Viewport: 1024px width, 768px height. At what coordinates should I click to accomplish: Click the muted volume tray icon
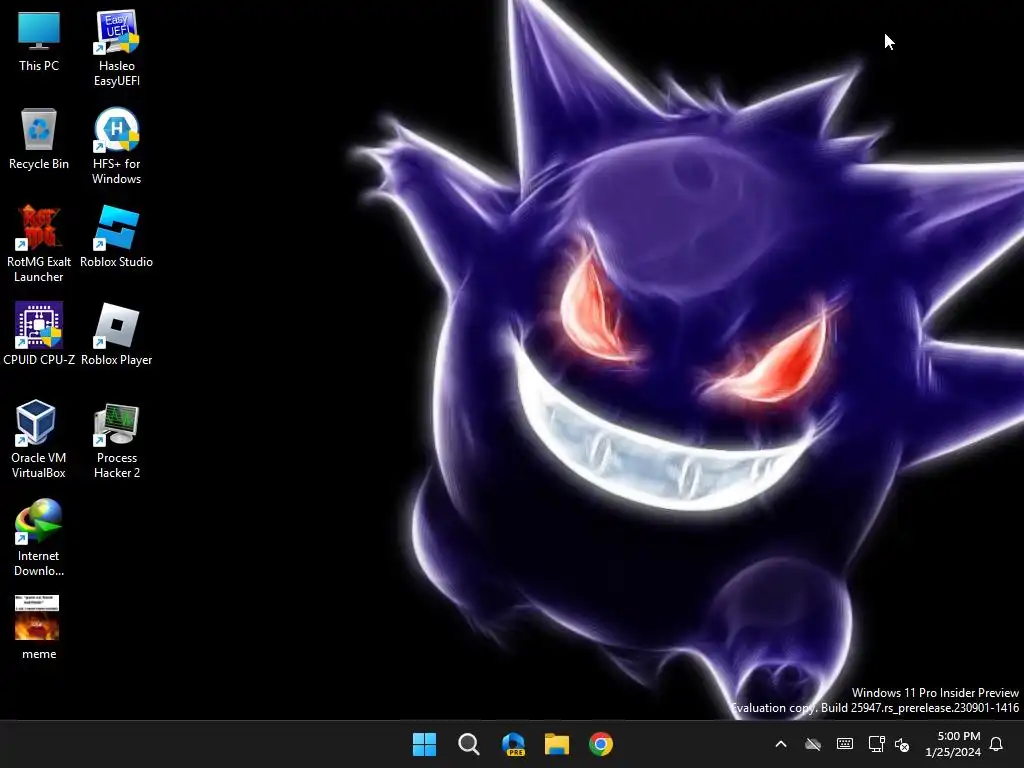coord(902,744)
